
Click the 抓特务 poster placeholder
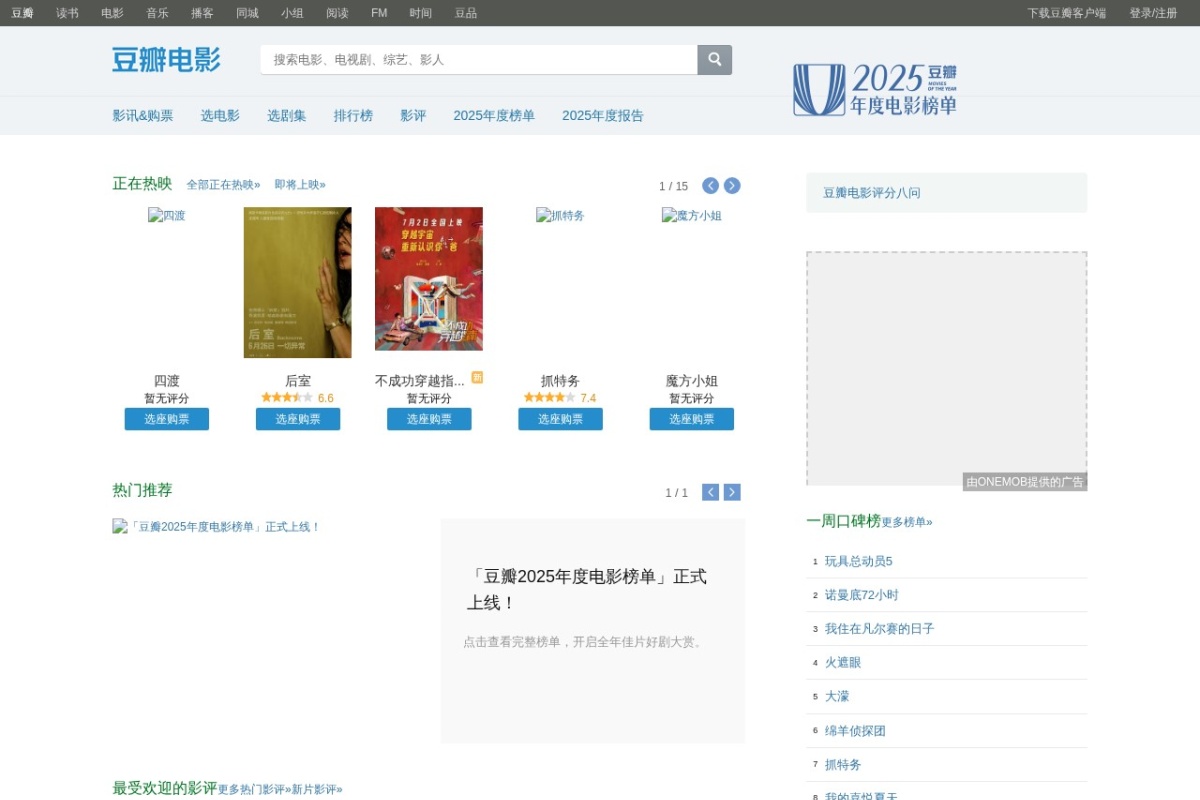[560, 215]
